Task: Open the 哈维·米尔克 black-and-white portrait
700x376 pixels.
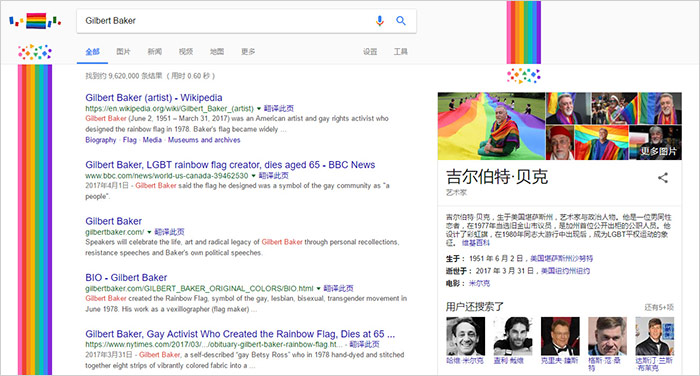Action: (x=465, y=336)
